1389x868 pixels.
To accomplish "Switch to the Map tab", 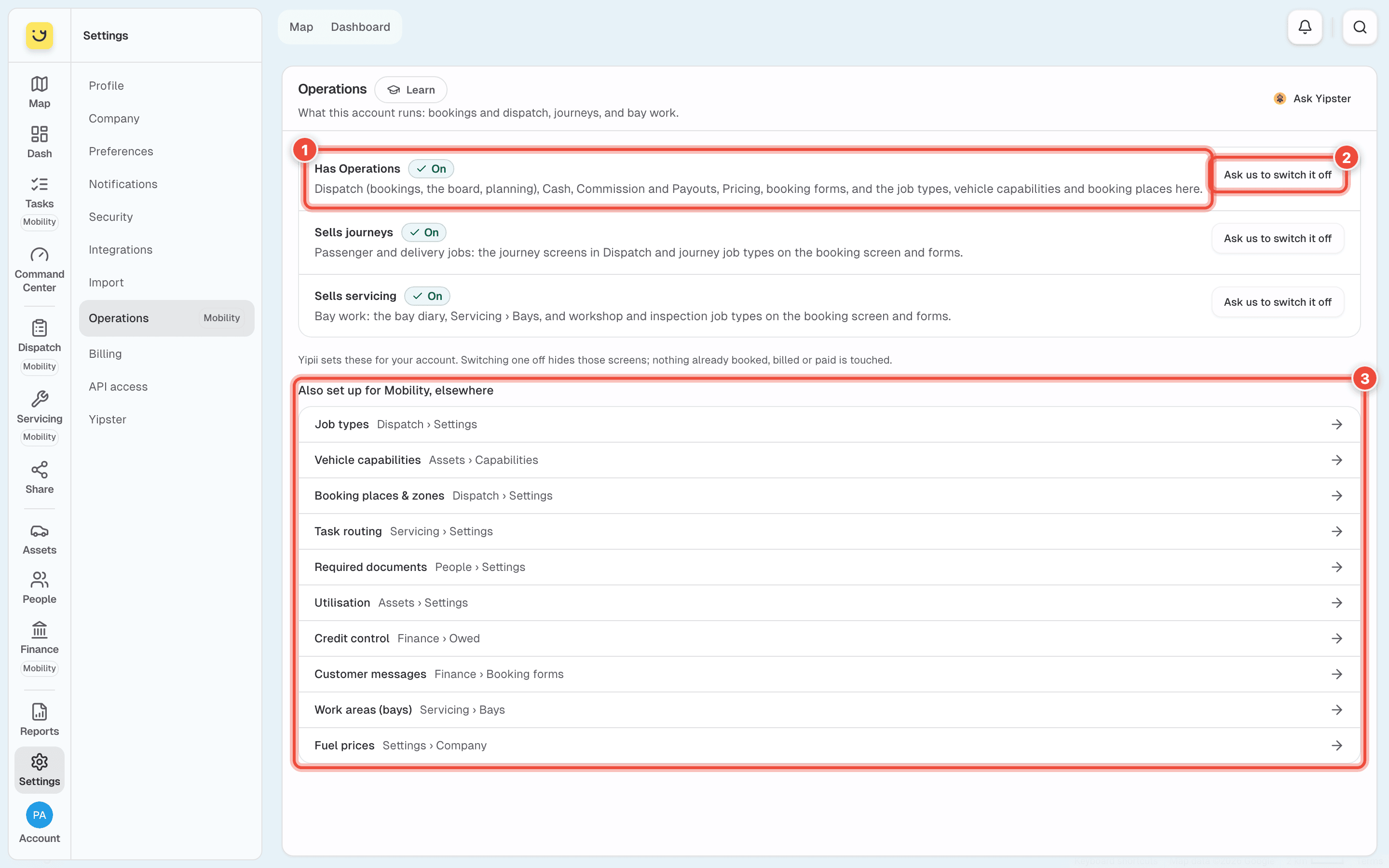I will [301, 27].
